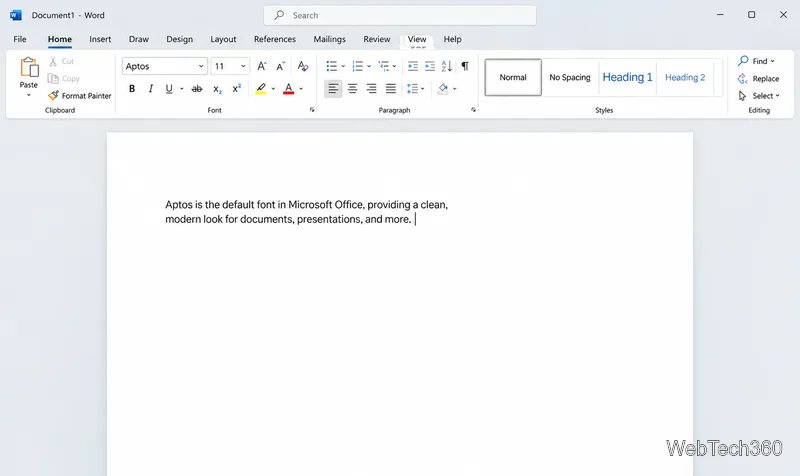Open the File menu

point(20,39)
